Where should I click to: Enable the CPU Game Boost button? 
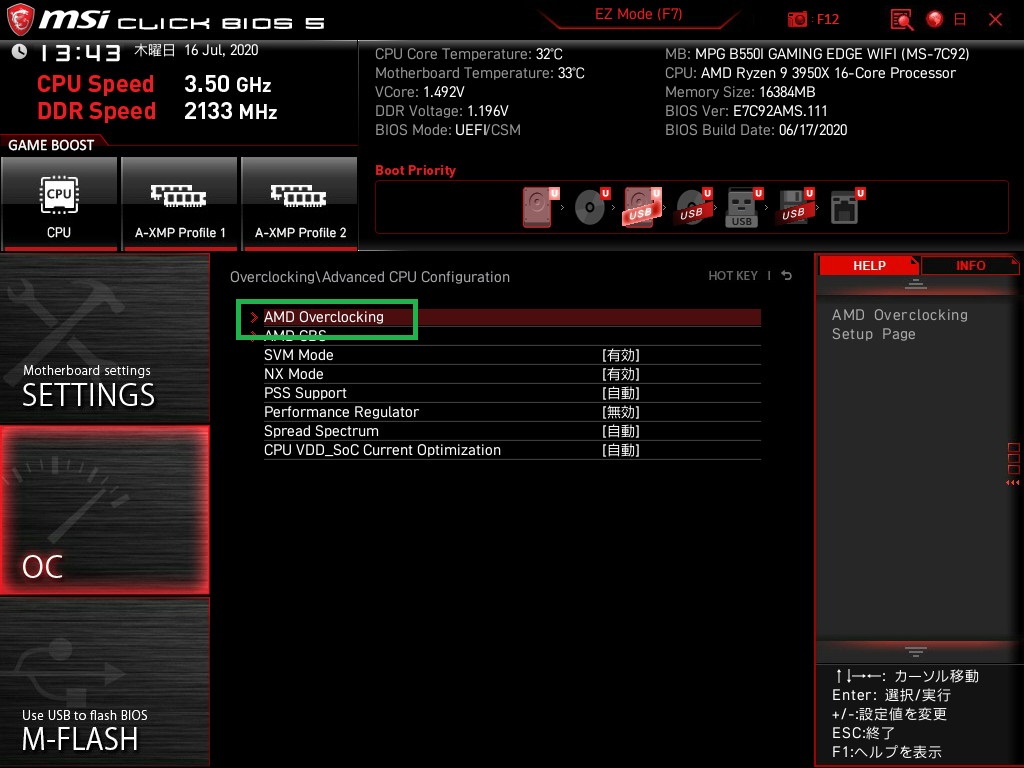coord(59,204)
